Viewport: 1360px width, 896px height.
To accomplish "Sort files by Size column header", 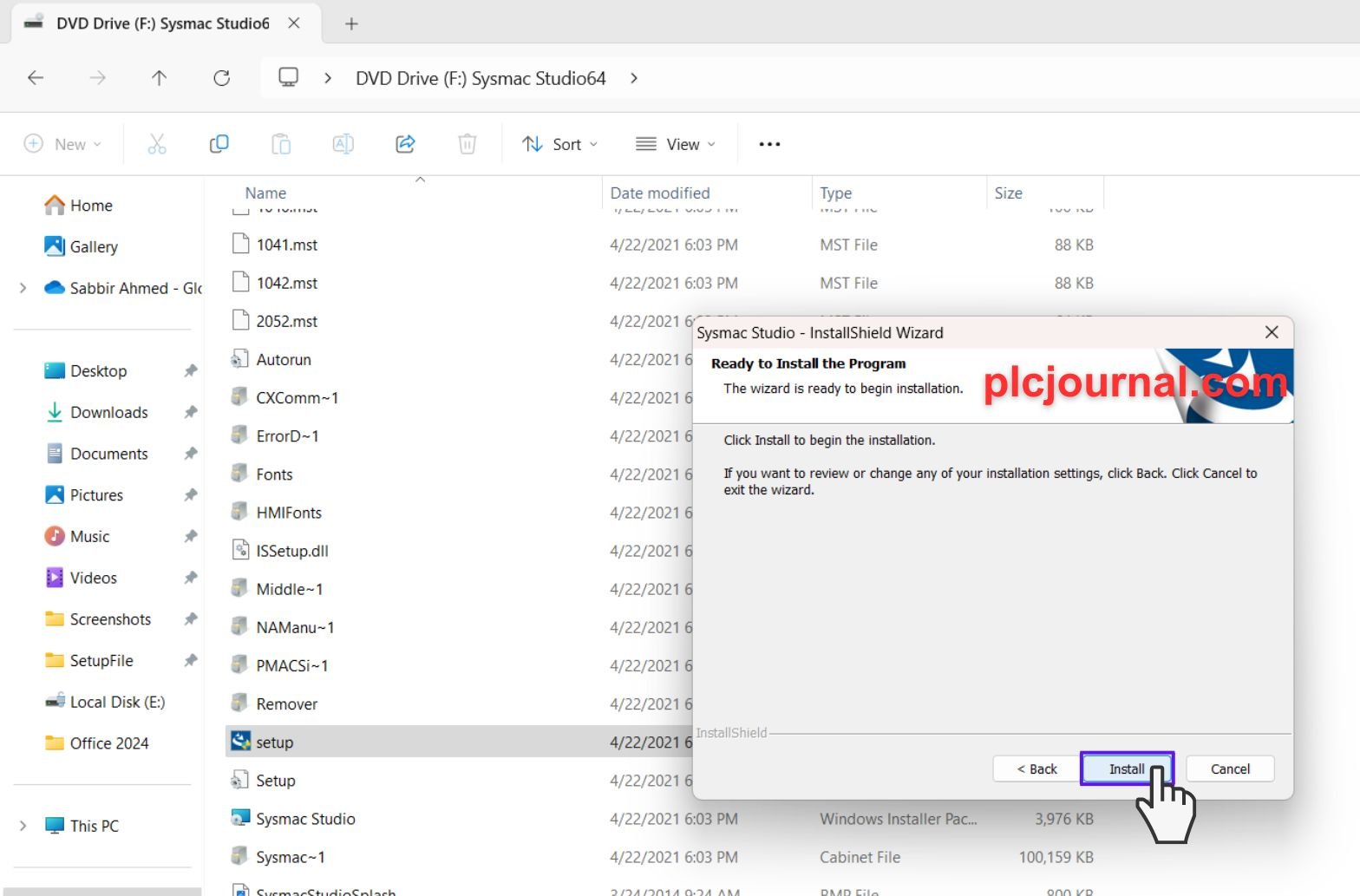I will [x=1008, y=193].
